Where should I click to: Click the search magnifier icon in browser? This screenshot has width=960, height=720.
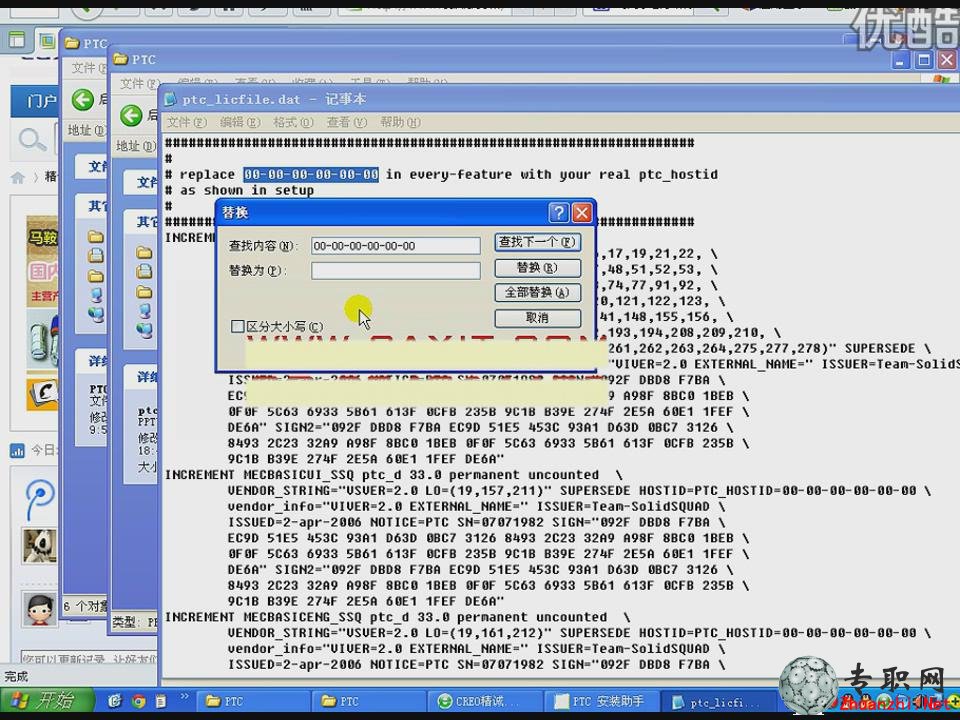[32, 140]
